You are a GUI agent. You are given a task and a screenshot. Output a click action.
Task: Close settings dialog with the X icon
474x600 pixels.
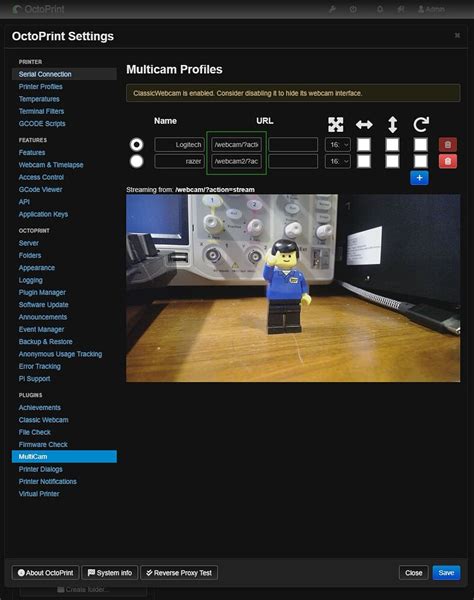457,35
